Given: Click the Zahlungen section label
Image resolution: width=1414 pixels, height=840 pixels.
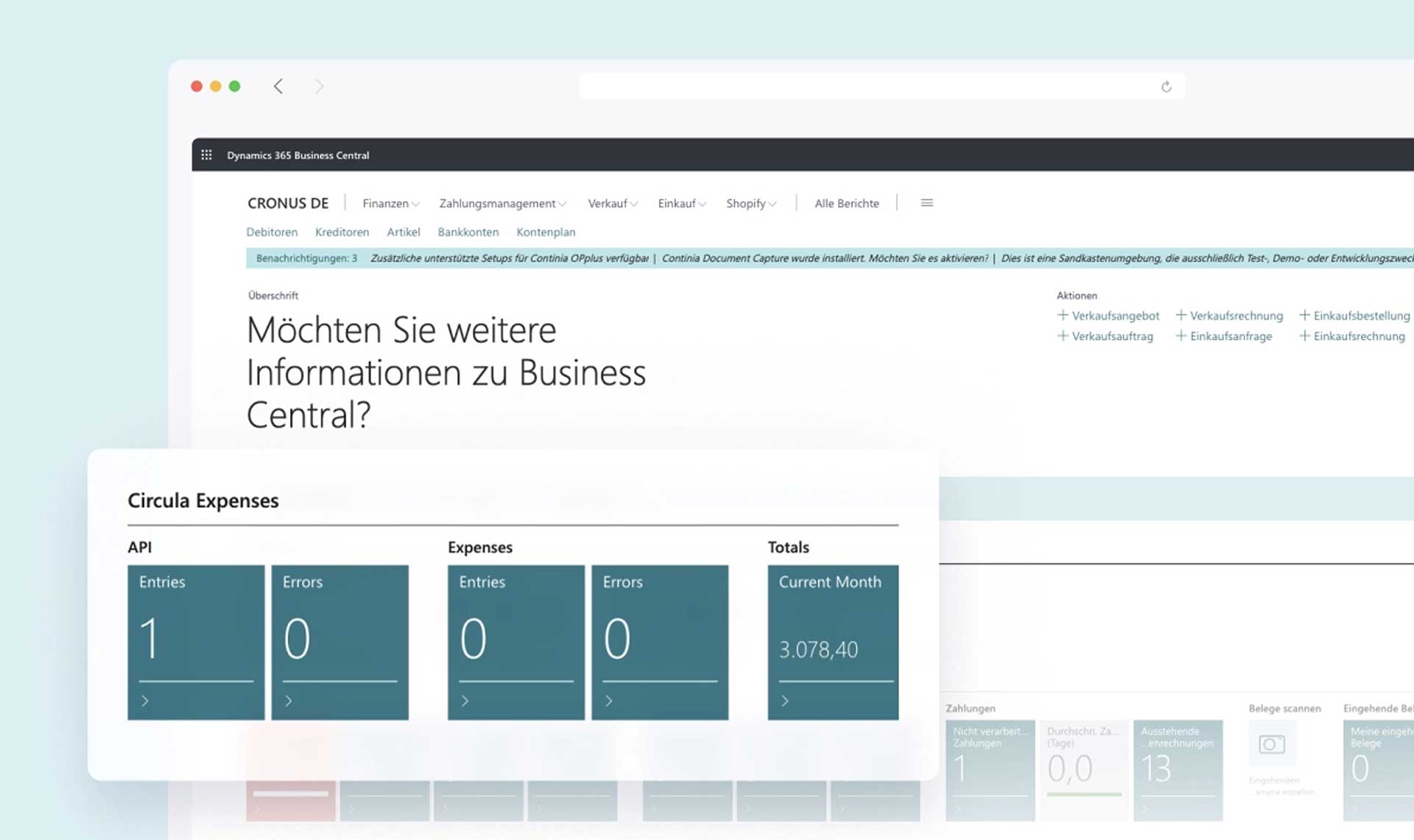Looking at the screenshot, I should 970,708.
